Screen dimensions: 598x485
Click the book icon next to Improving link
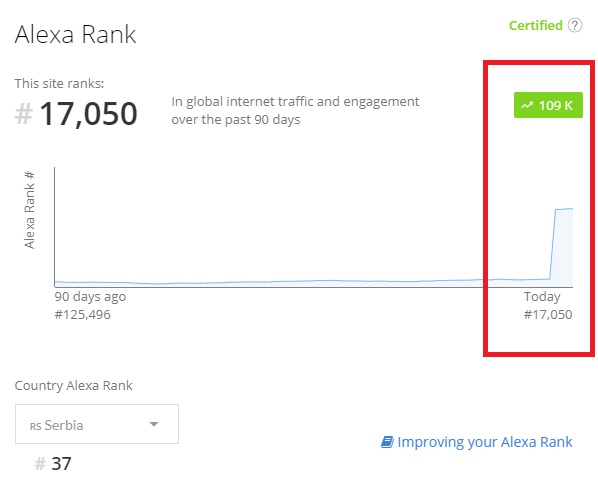point(387,442)
